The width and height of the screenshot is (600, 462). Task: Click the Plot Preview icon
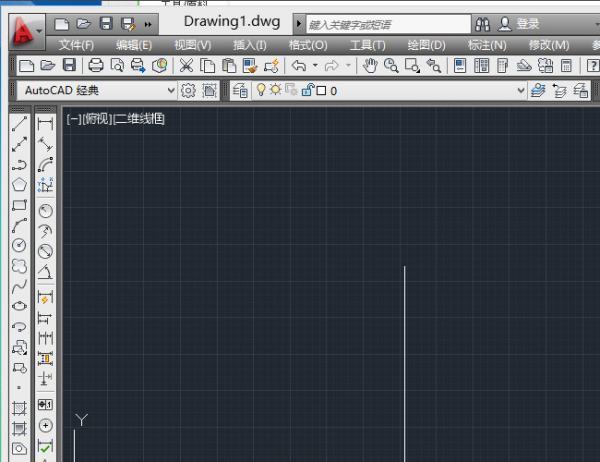tap(117, 65)
